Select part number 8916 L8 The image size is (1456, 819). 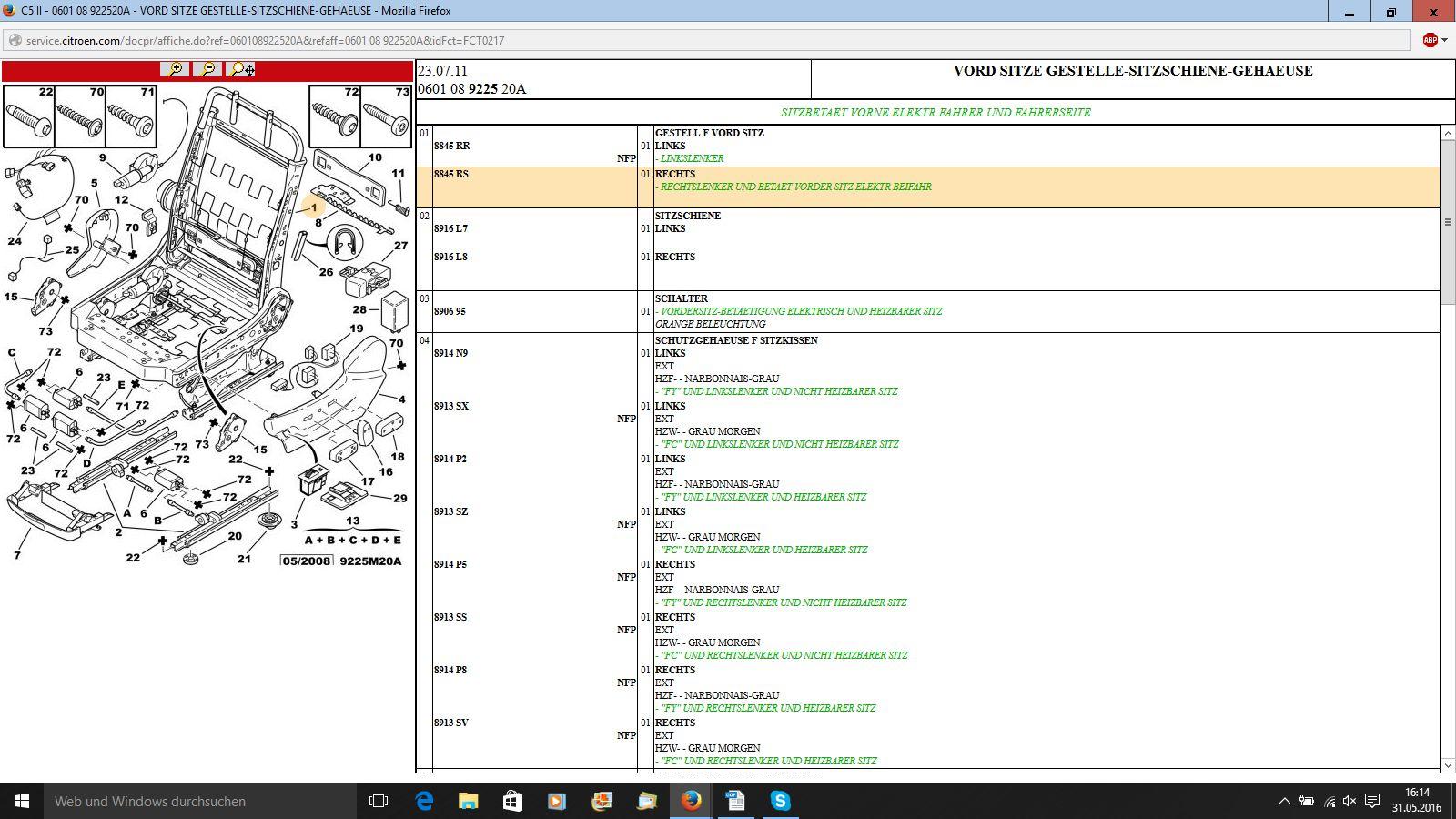[450, 257]
